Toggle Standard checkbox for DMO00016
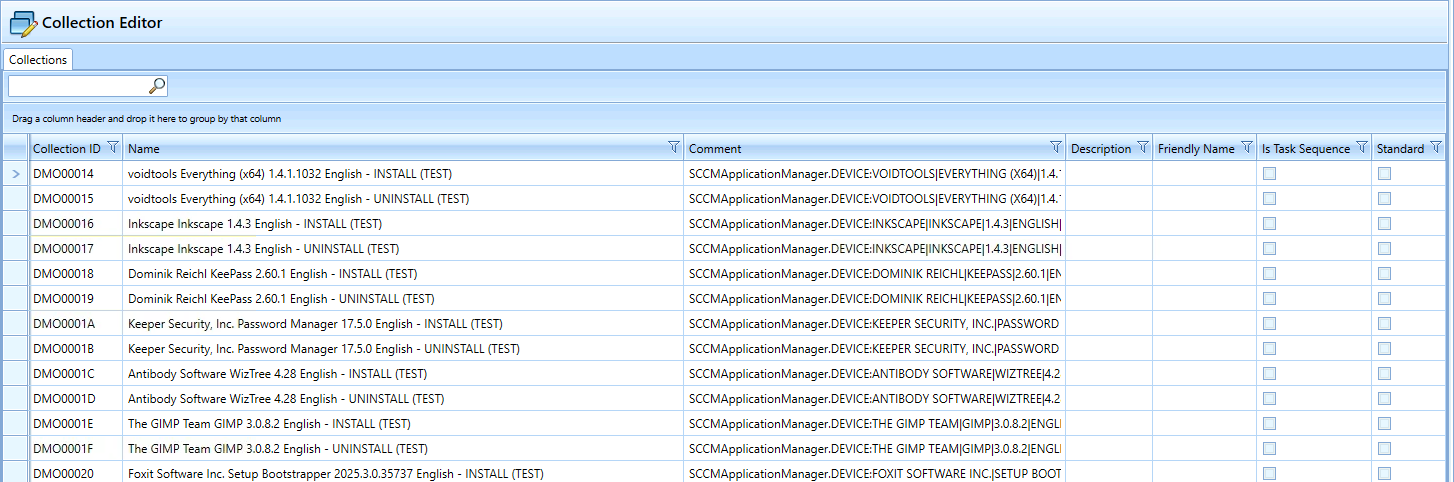This screenshot has width=1454, height=482. [1384, 224]
